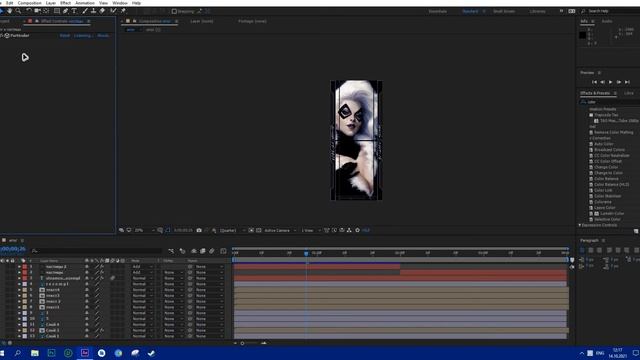Toggle region of interest button
The height and width of the screenshot is (360, 640).
[251, 230]
